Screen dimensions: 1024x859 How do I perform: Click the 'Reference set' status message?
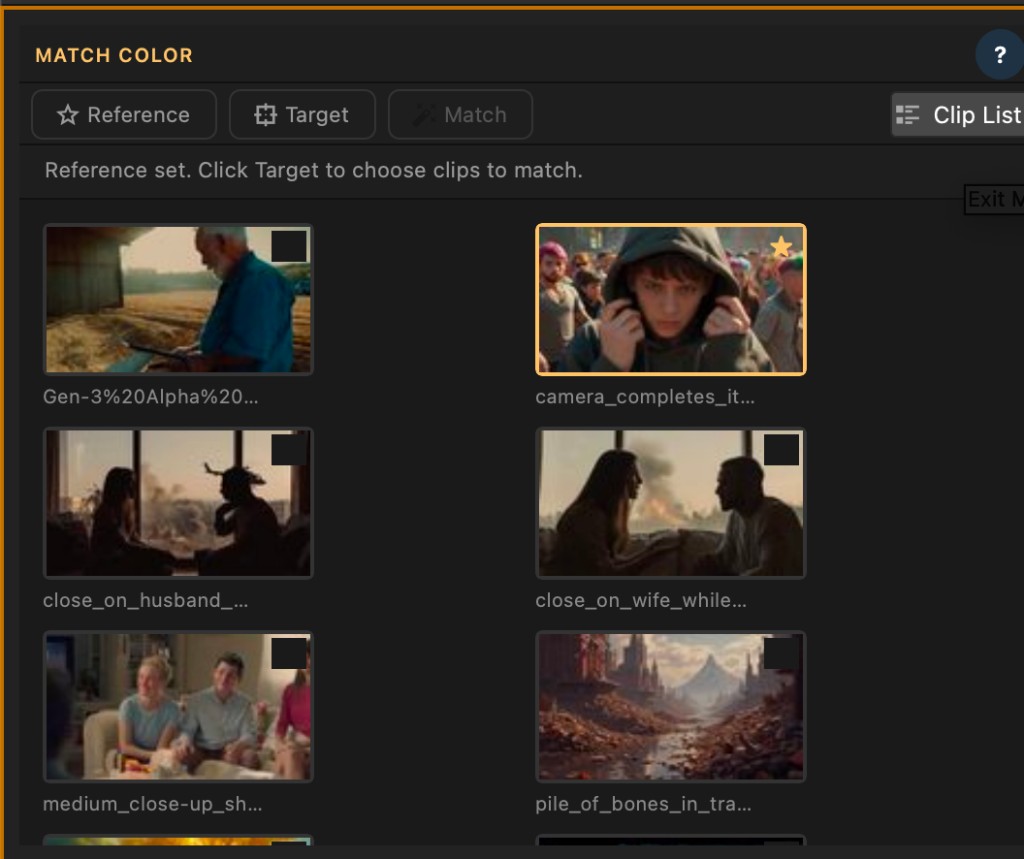click(313, 170)
